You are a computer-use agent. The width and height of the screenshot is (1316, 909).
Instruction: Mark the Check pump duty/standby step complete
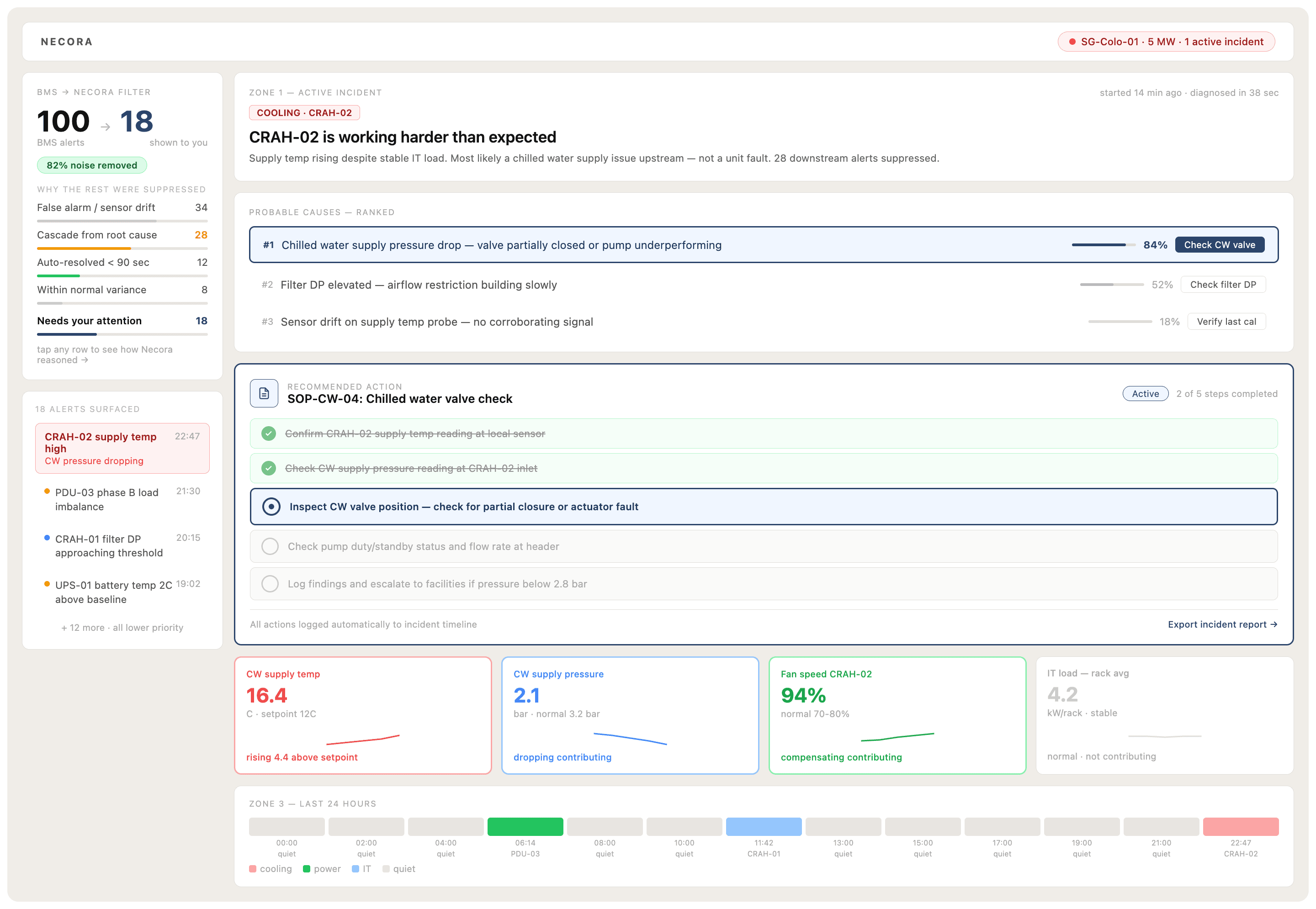[270, 545]
